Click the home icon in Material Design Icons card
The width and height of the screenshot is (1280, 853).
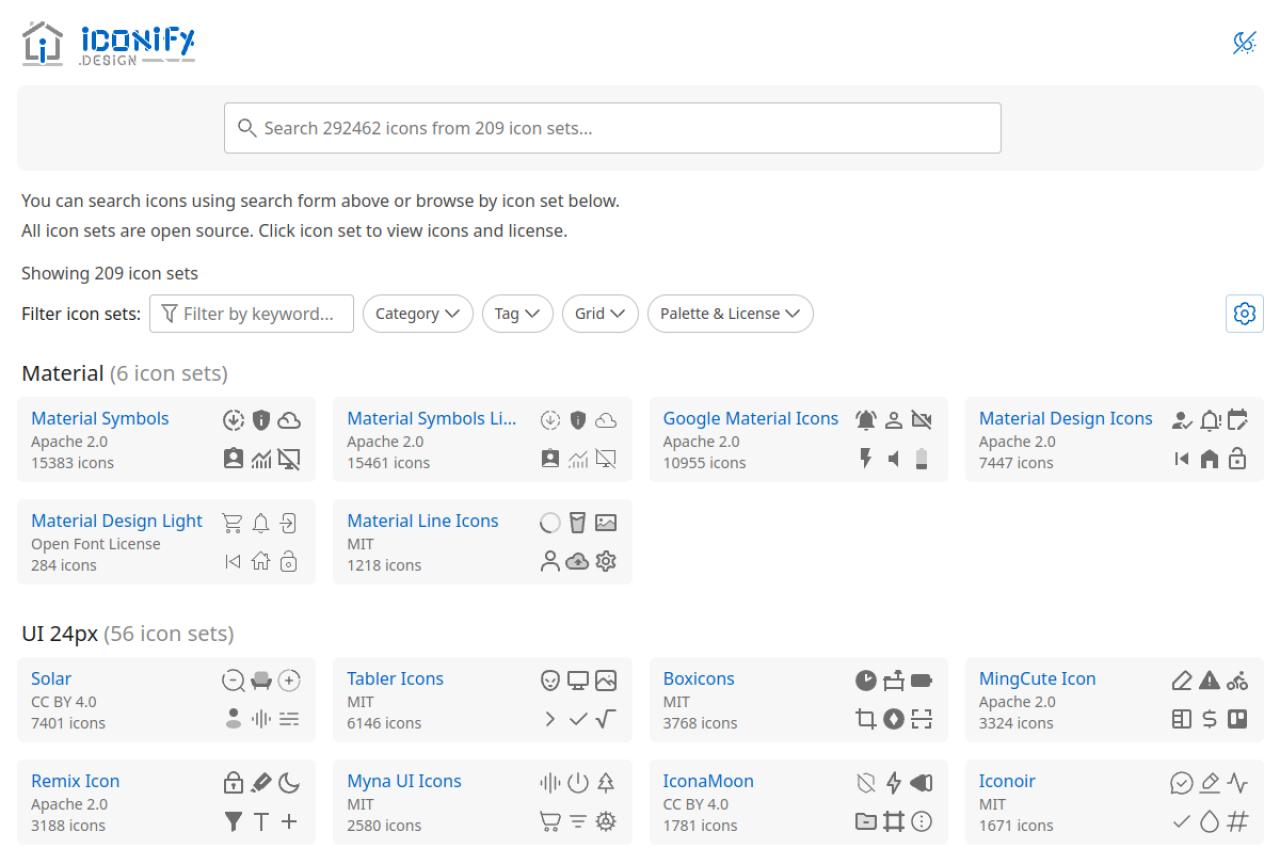1209,458
